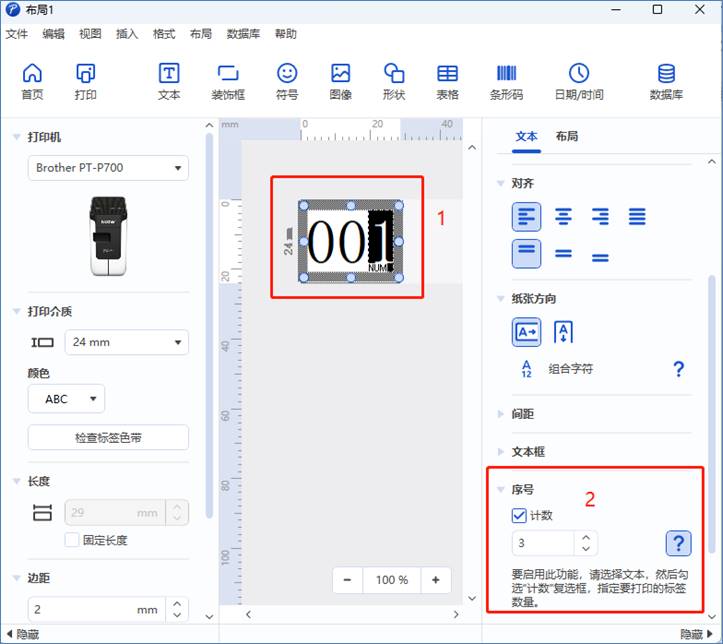Open help for 组合字符
The height and width of the screenshot is (644, 723).
tap(678, 369)
